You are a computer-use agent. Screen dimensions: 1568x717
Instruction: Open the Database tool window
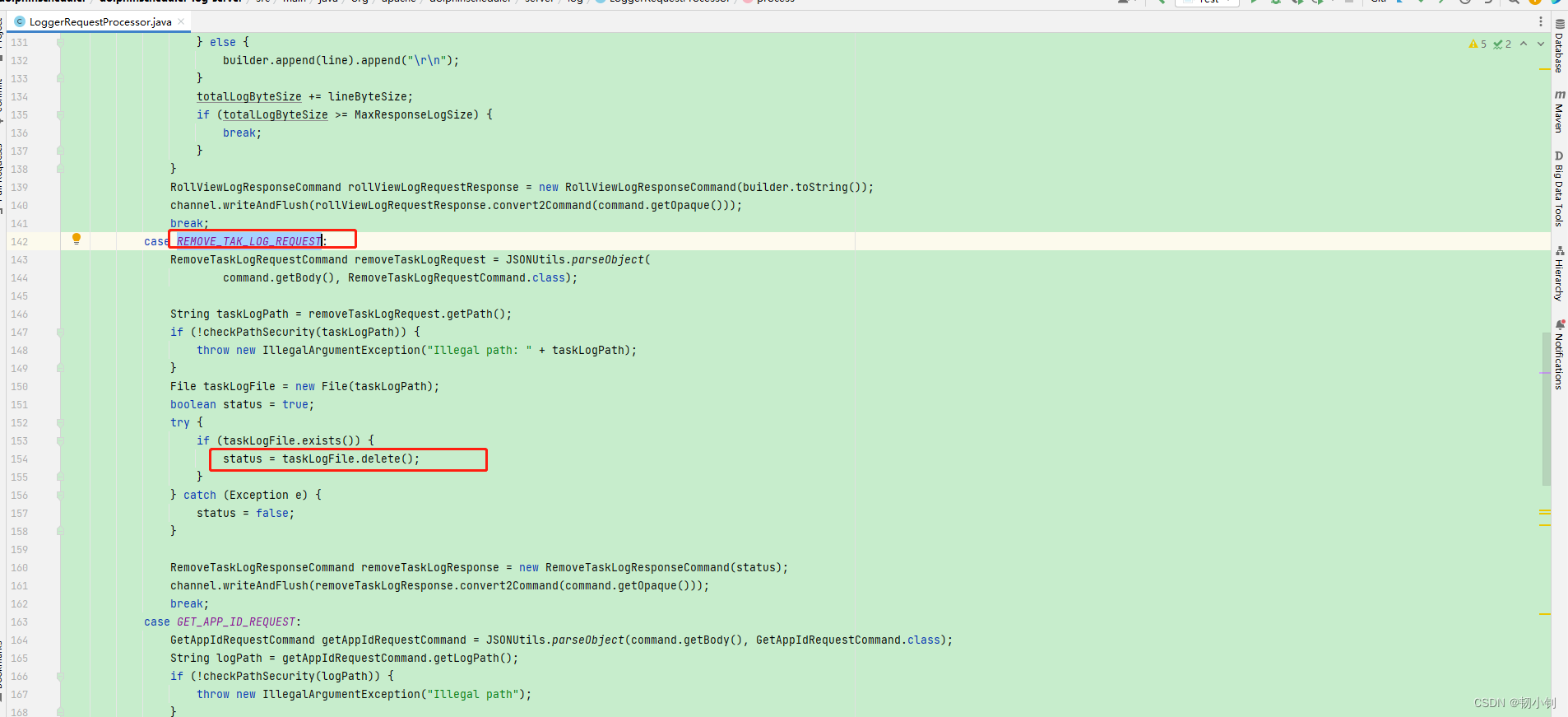pyautogui.click(x=1559, y=46)
